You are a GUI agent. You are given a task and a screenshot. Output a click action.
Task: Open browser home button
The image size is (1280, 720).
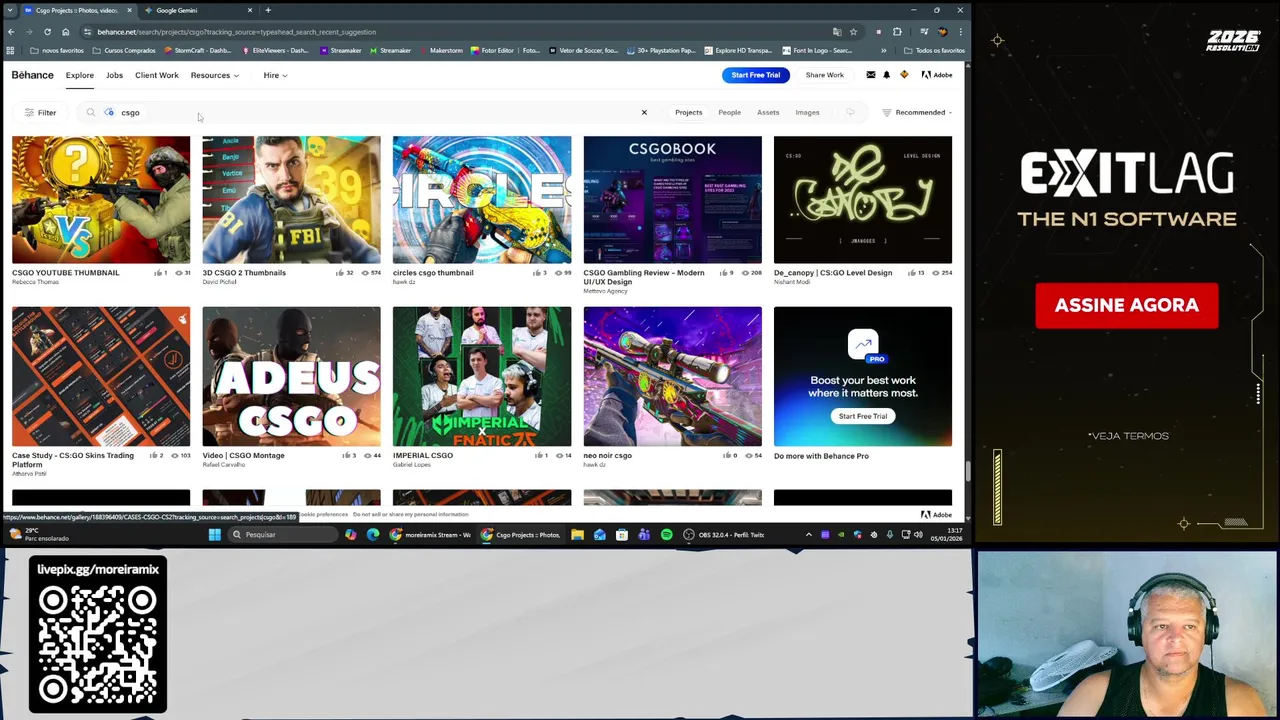65,32
